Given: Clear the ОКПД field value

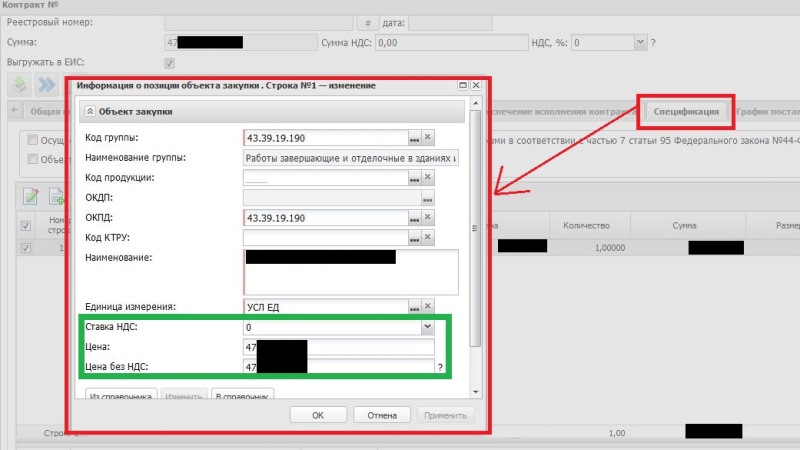Looking at the screenshot, I should [x=428, y=218].
